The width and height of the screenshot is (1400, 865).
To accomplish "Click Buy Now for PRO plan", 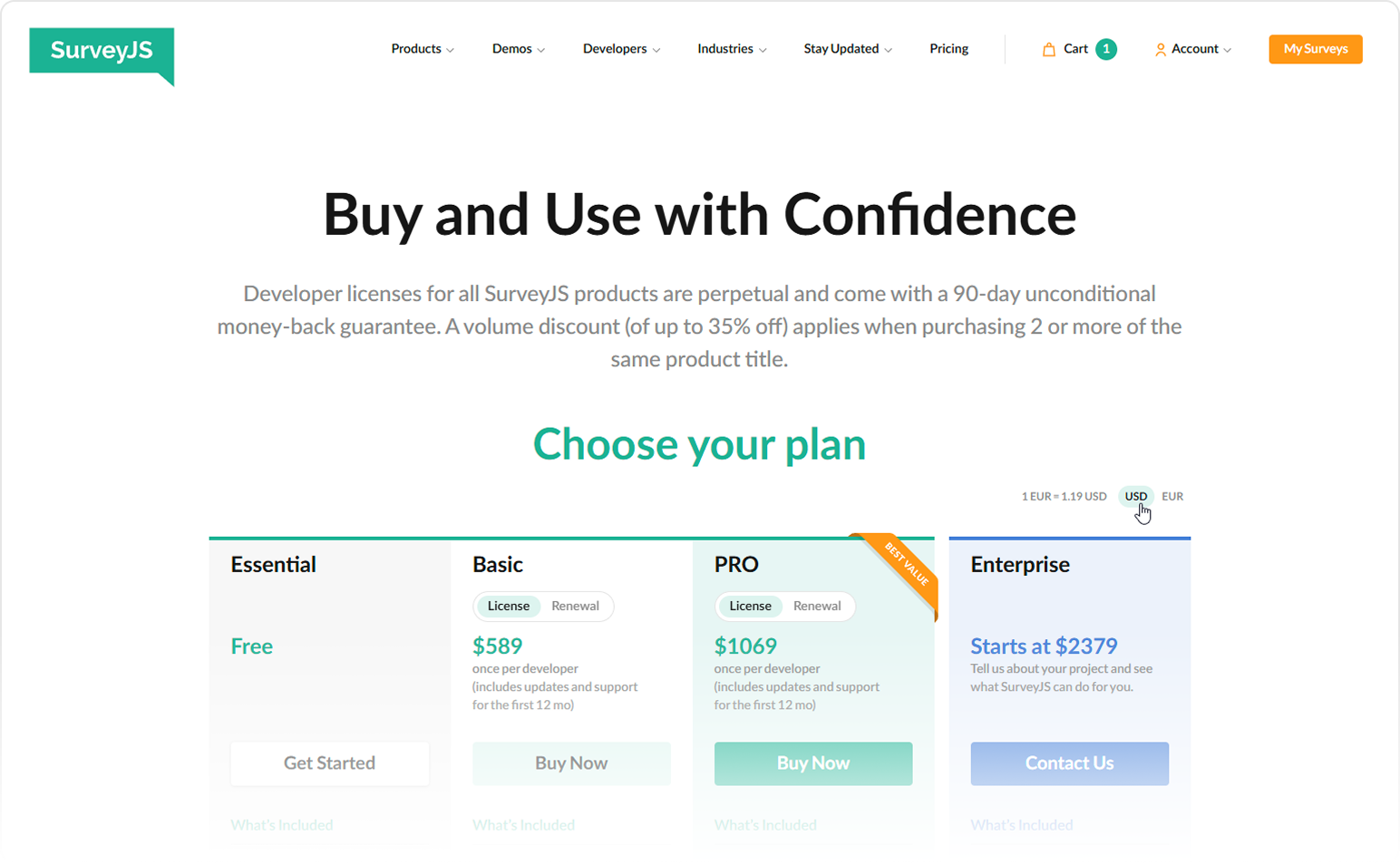I will click(812, 763).
